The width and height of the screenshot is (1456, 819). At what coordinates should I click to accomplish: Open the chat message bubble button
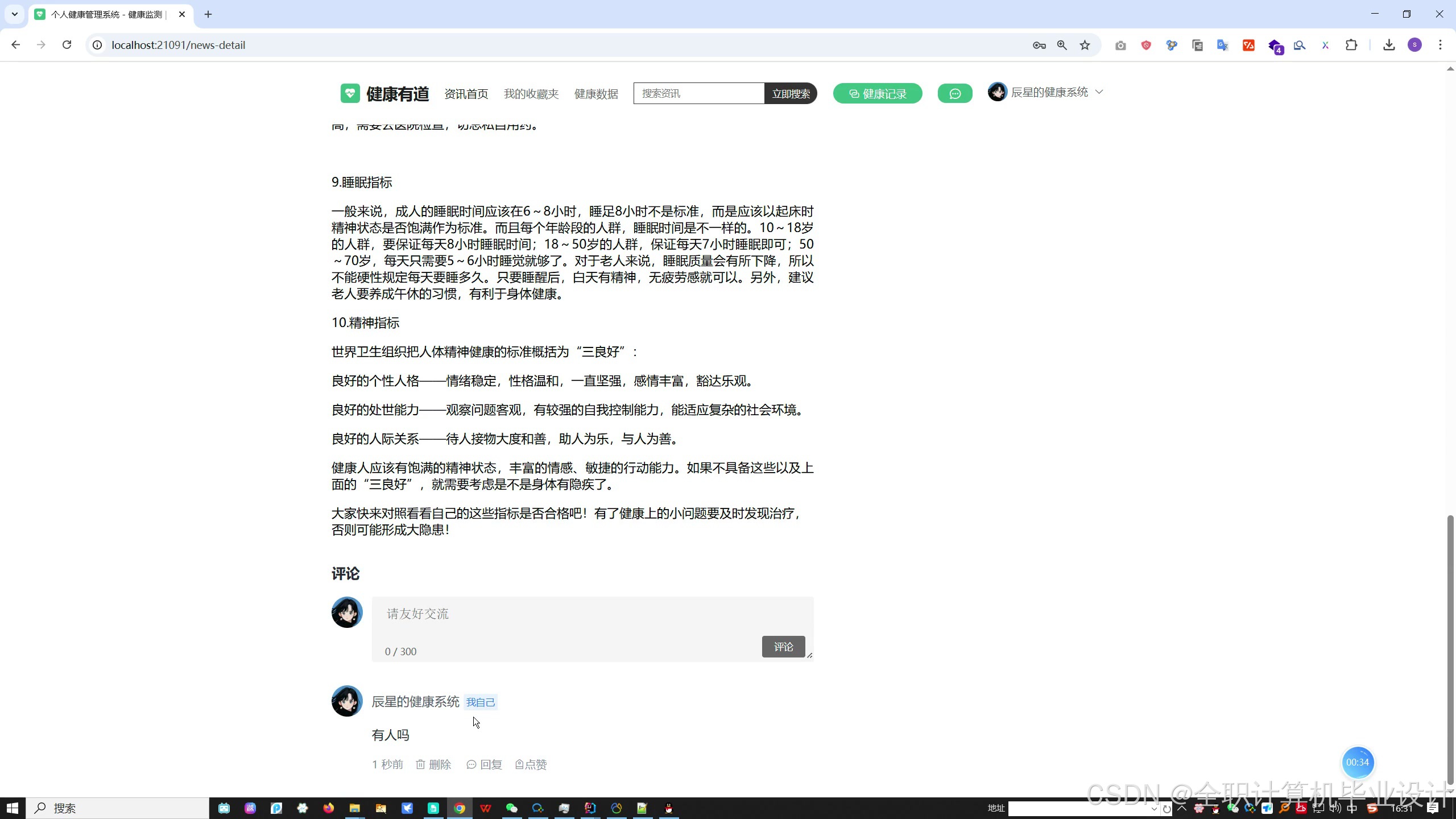[x=955, y=94]
